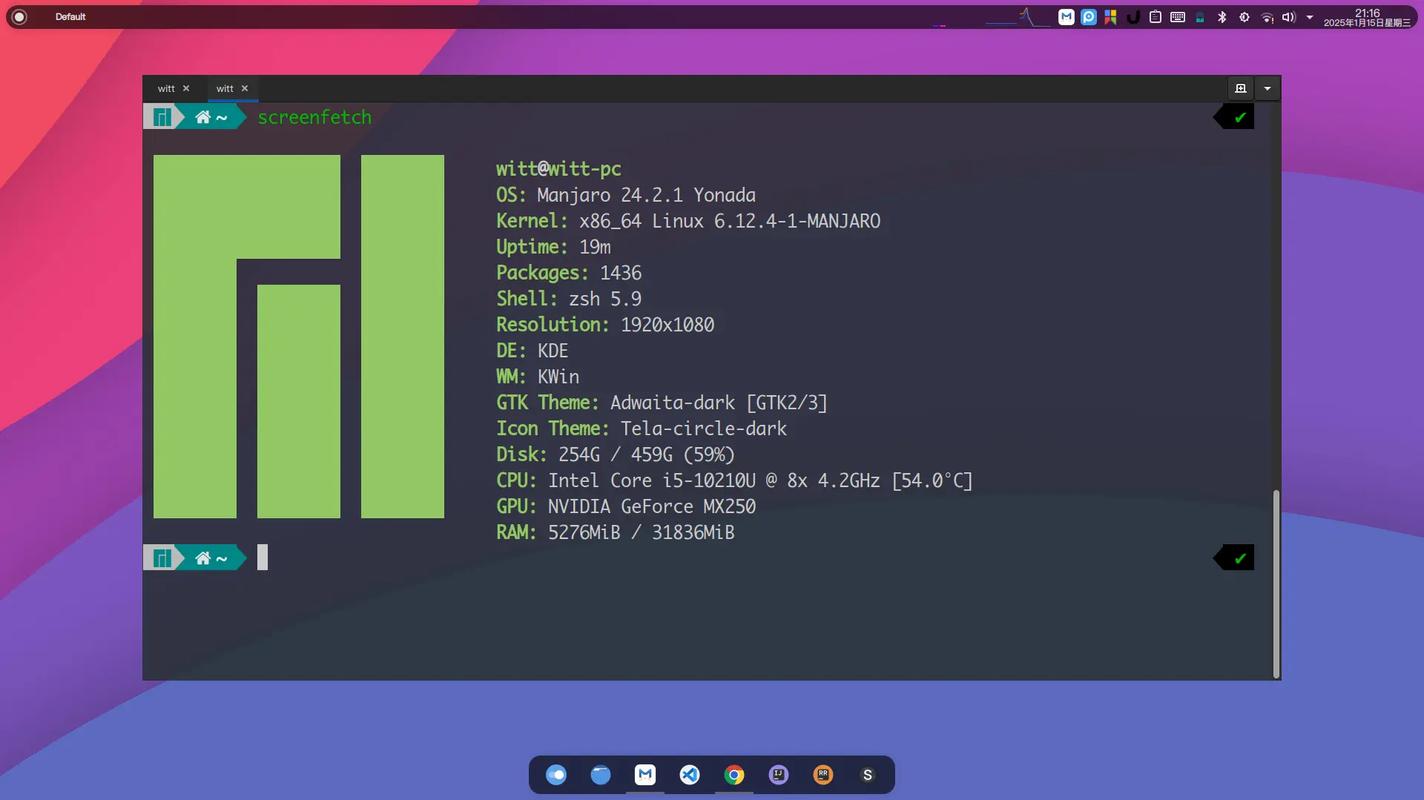Open Sublime Text from the dock
Screen dimensions: 1424x800
(866, 774)
